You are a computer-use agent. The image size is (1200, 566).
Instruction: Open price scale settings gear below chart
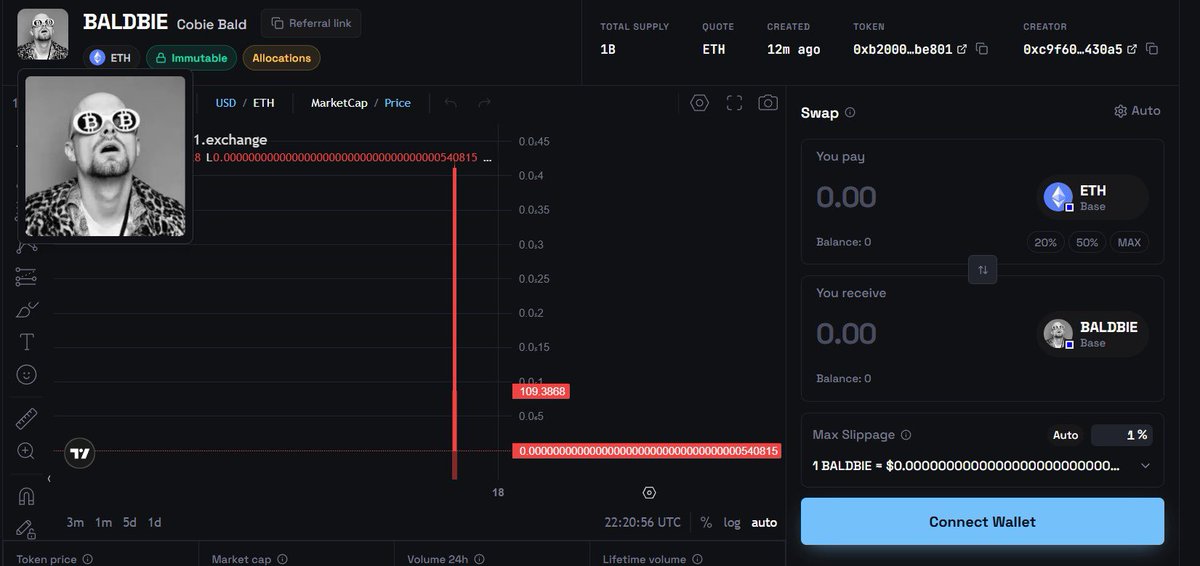click(x=649, y=493)
